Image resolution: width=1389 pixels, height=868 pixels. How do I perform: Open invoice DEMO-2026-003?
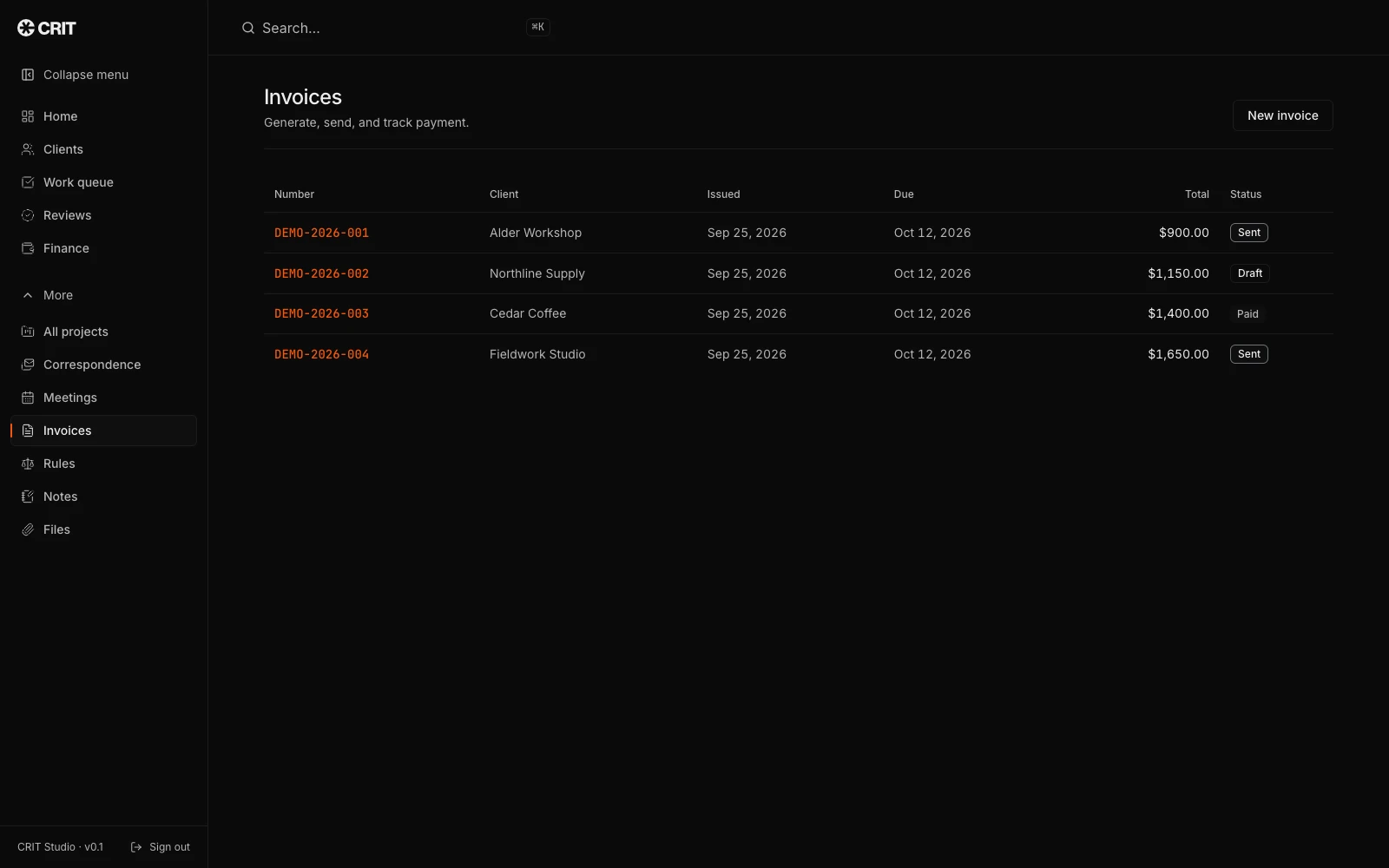point(321,313)
